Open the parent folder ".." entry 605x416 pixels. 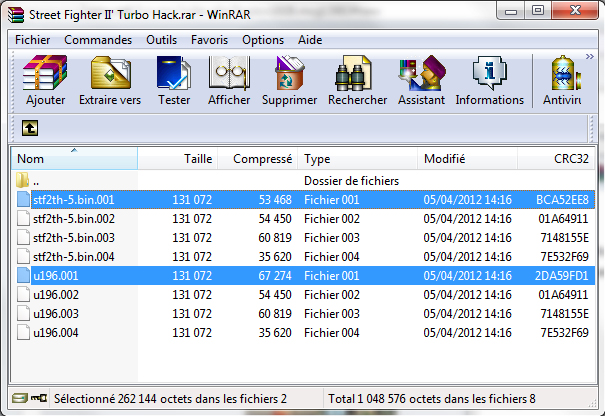pos(36,181)
